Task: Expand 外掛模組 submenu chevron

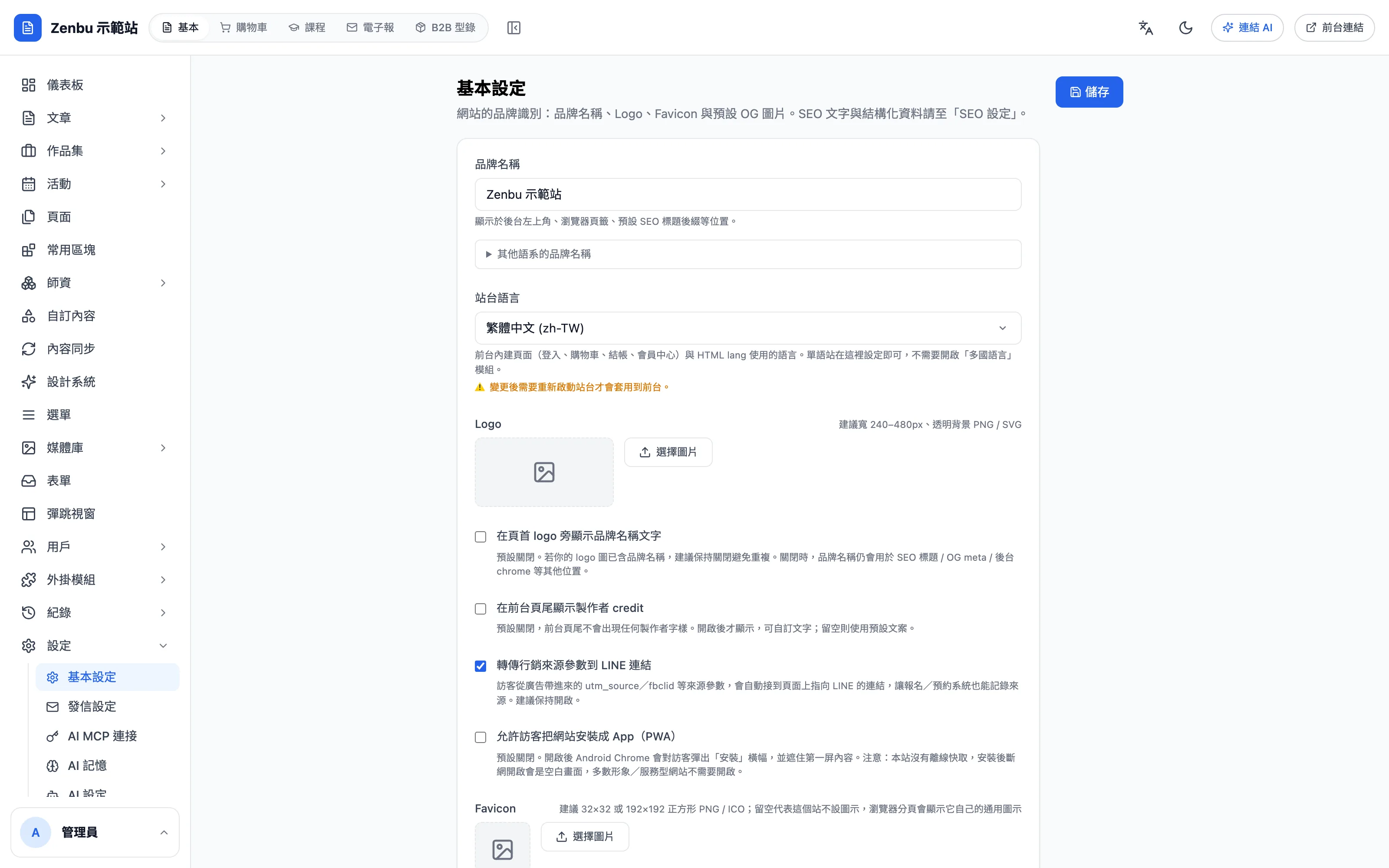Action: point(163,580)
